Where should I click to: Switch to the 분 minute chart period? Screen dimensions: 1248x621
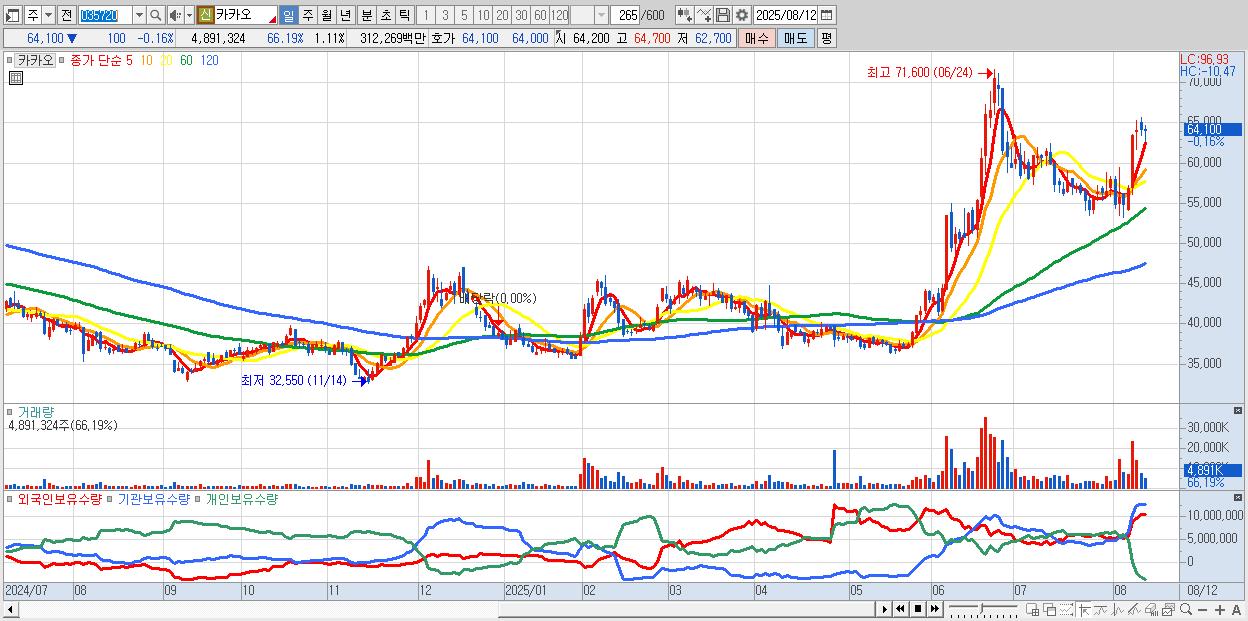366,15
